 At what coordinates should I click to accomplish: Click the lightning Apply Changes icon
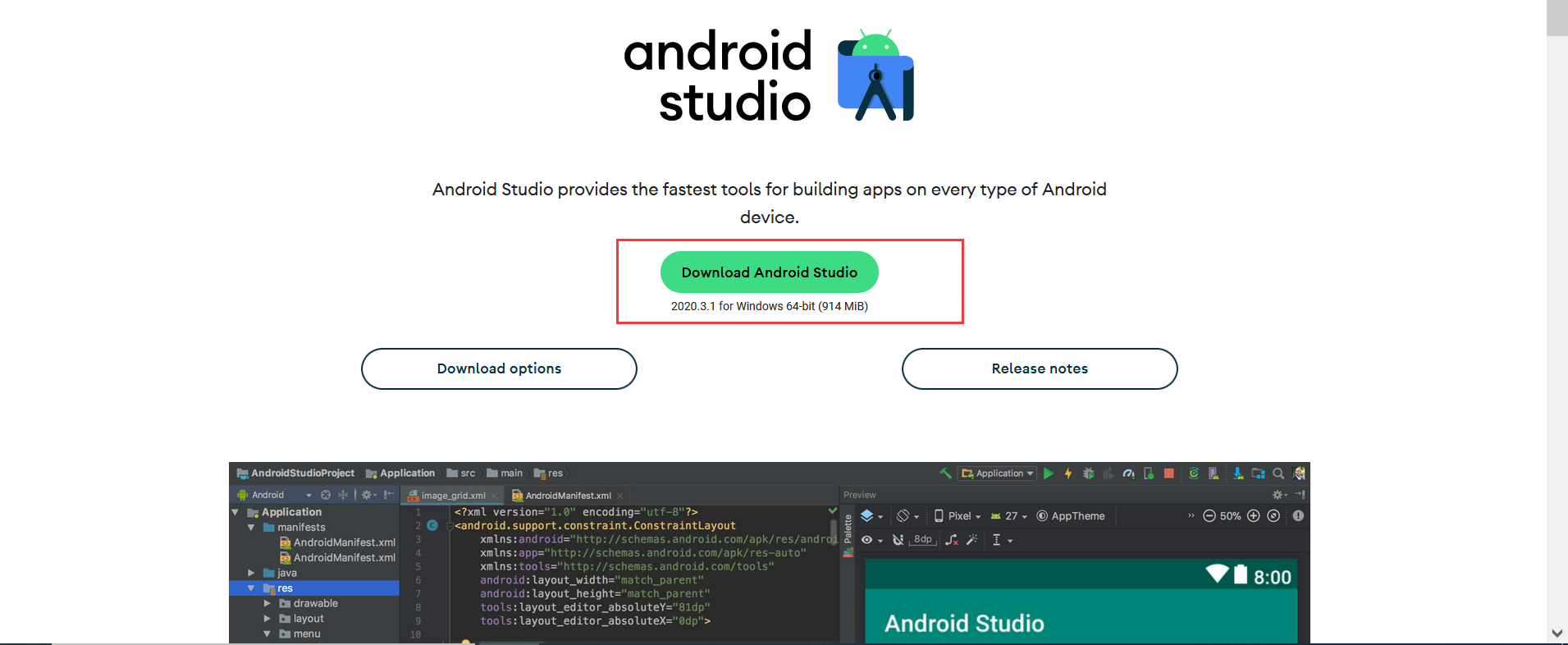click(1067, 473)
